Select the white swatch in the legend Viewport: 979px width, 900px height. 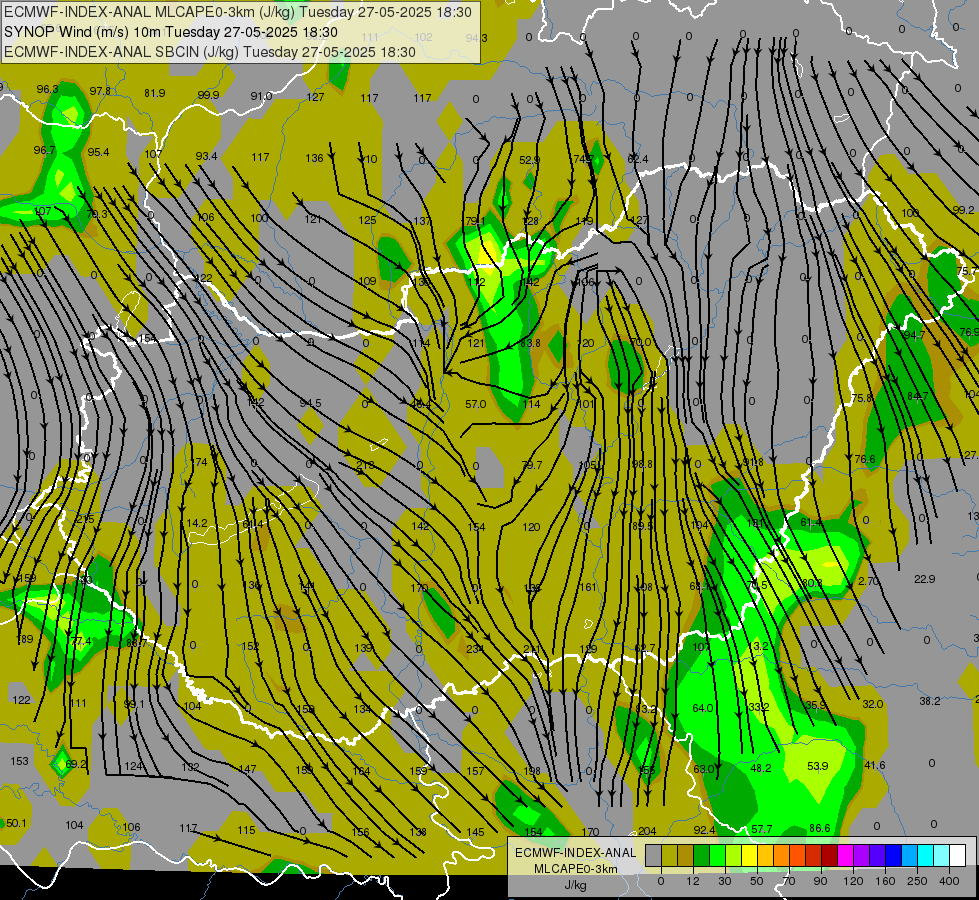pyautogui.click(x=958, y=855)
